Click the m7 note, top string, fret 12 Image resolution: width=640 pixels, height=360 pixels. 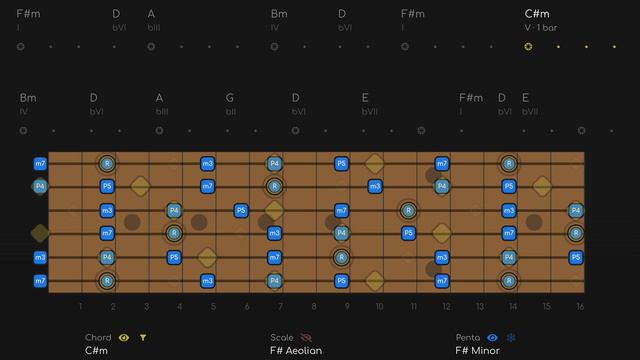coord(442,164)
